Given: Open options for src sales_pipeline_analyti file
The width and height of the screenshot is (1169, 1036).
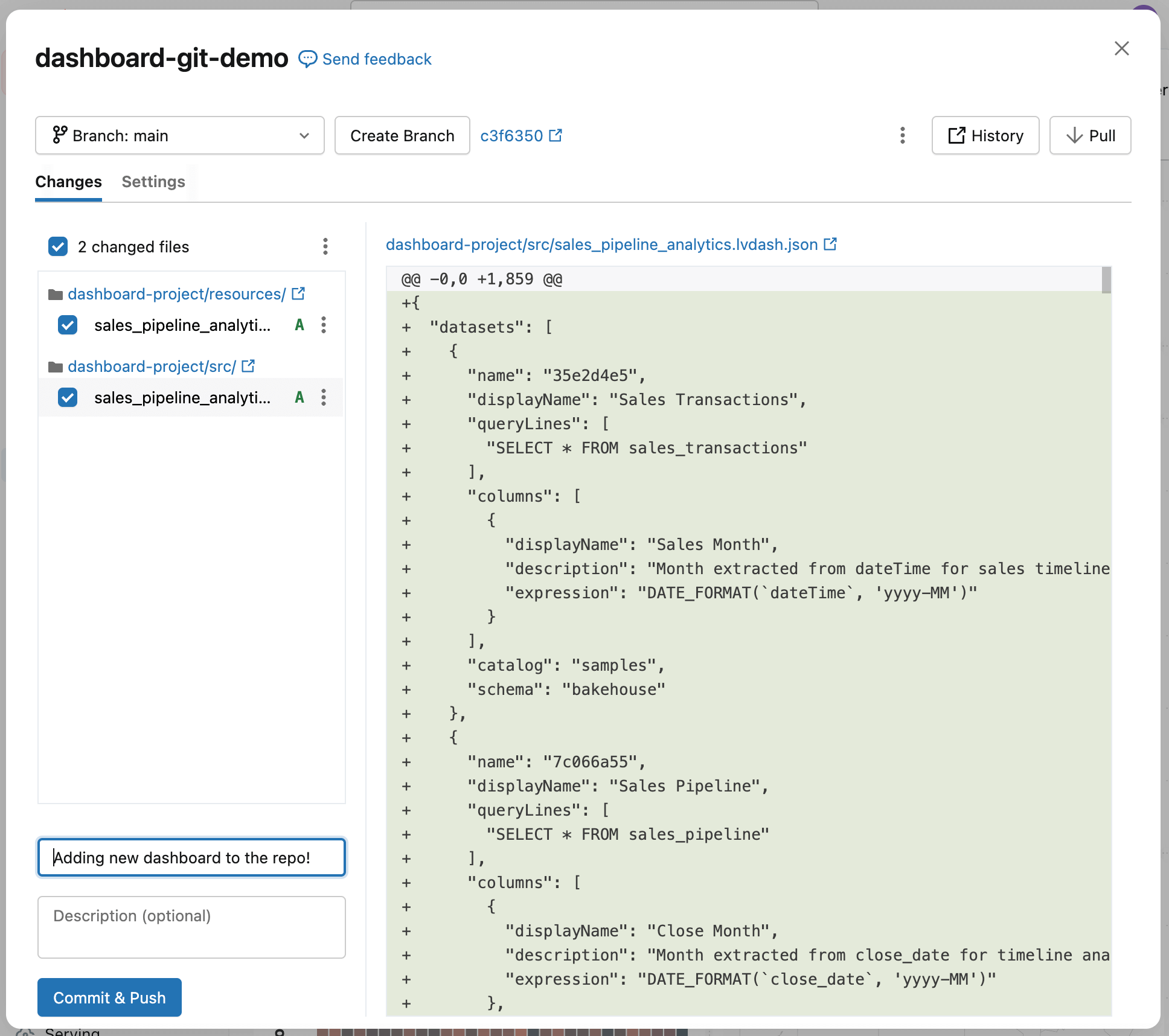Looking at the screenshot, I should tap(324, 397).
